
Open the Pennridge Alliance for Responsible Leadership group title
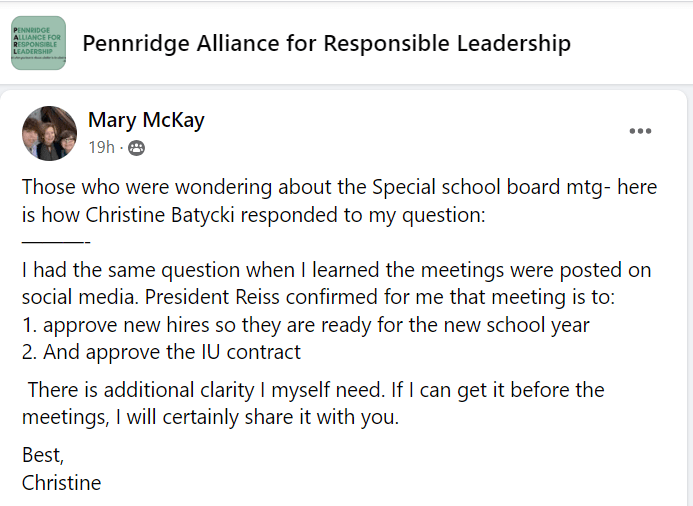coord(326,43)
